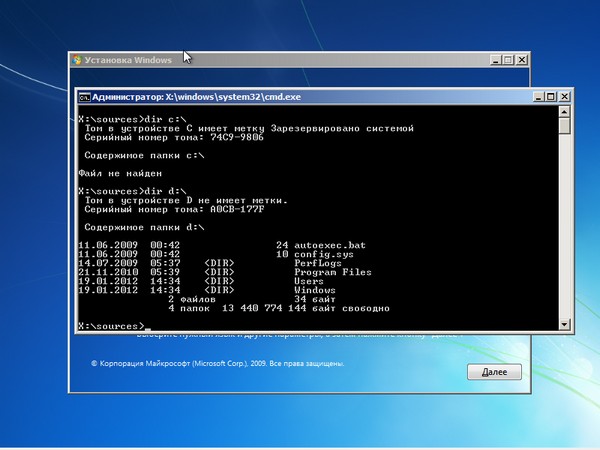The image size is (600, 450).
Task: Click the title bar text Администратор: X:\windows\system32\cmd.exe
Action: tap(196, 97)
